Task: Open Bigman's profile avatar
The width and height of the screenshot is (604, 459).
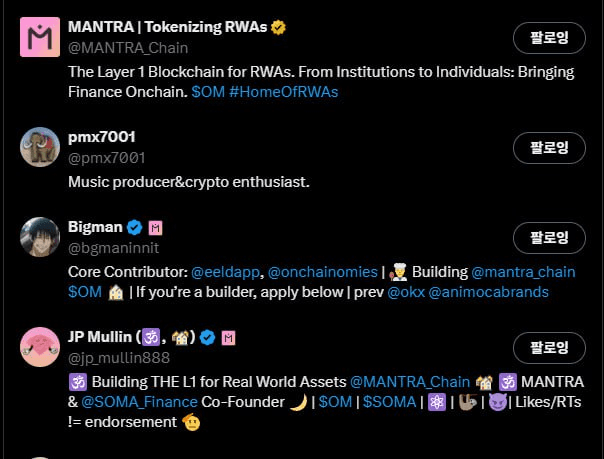Action: pos(40,237)
